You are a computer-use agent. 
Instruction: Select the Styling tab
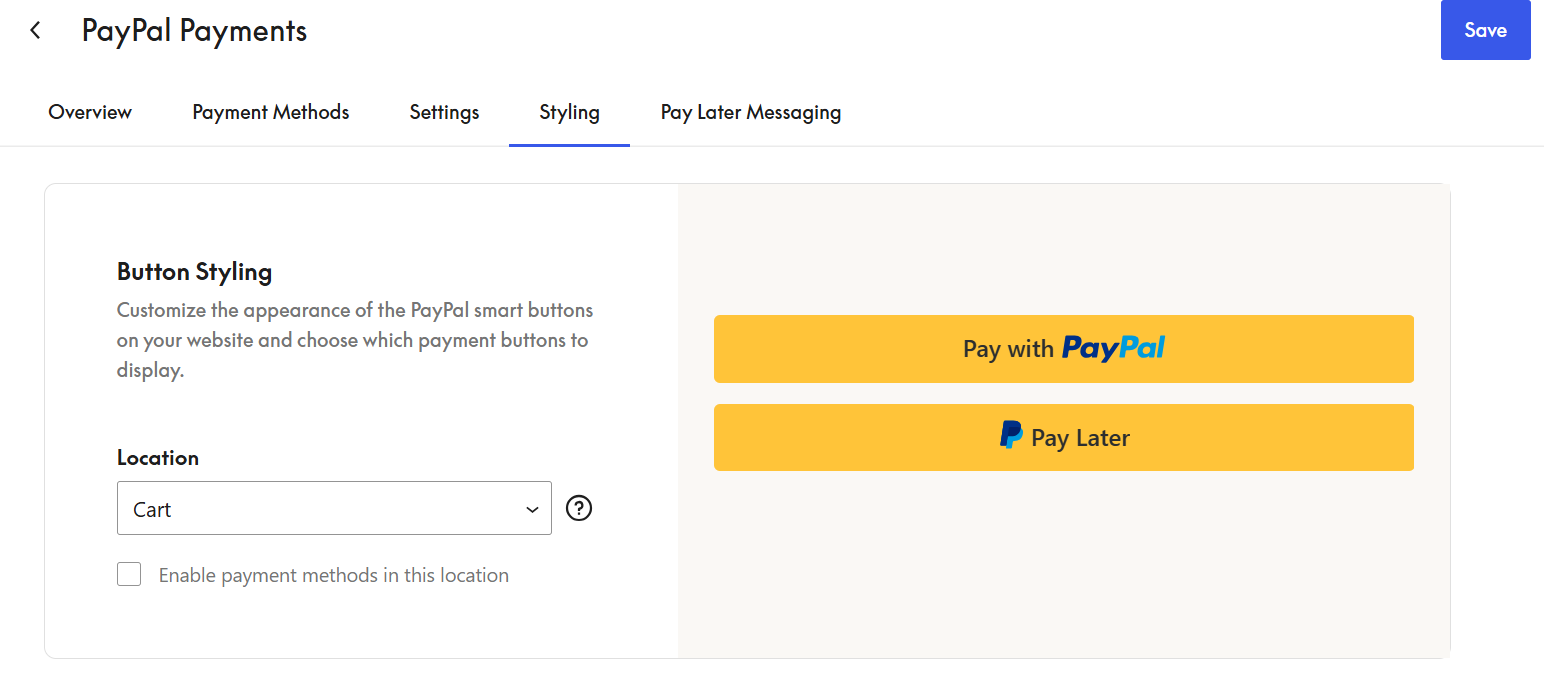click(569, 112)
